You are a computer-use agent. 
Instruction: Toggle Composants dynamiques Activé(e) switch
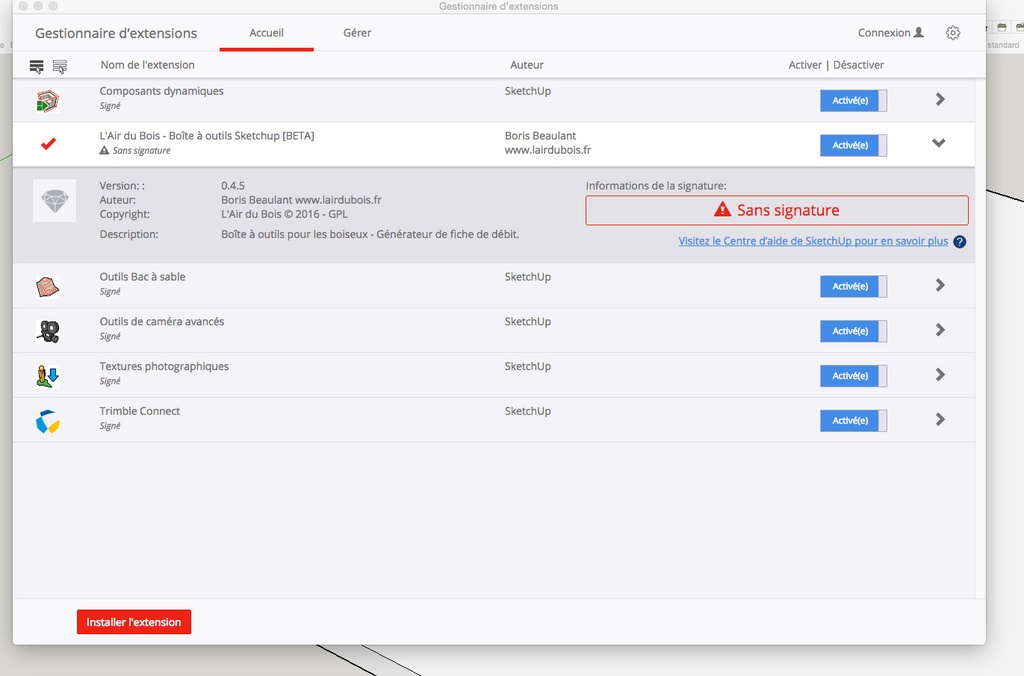click(853, 100)
